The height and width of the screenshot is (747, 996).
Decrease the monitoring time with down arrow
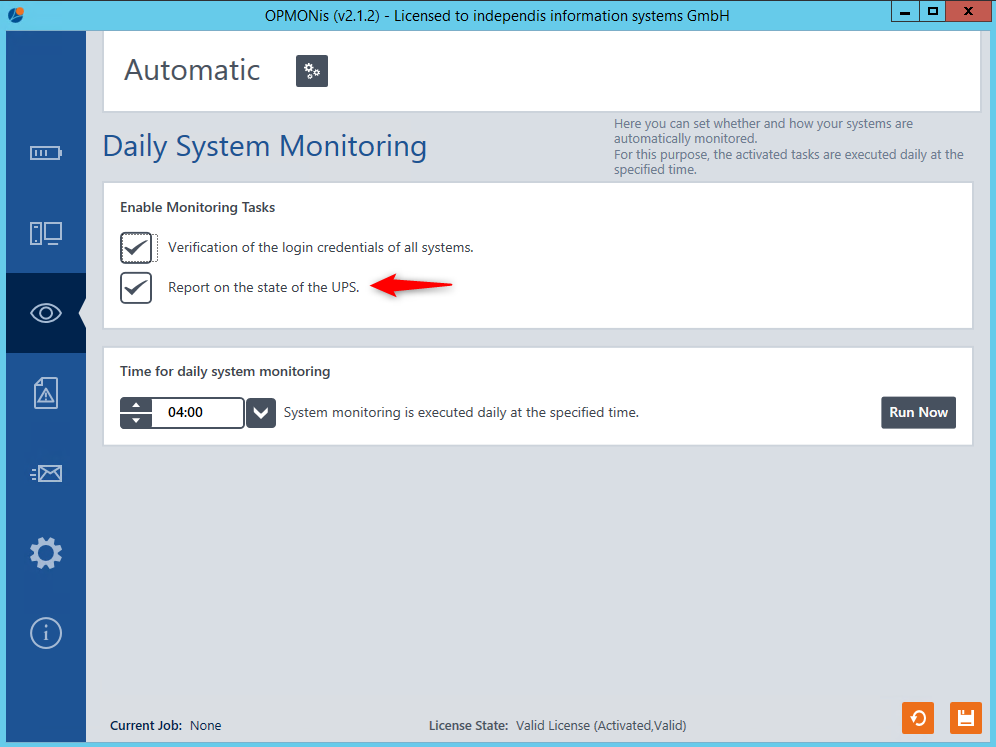[136, 421]
